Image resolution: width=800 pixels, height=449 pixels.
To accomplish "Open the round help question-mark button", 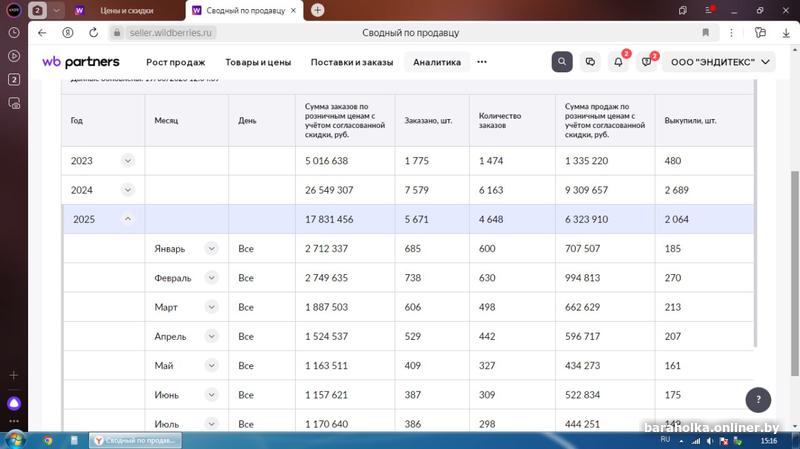I will (x=759, y=401).
